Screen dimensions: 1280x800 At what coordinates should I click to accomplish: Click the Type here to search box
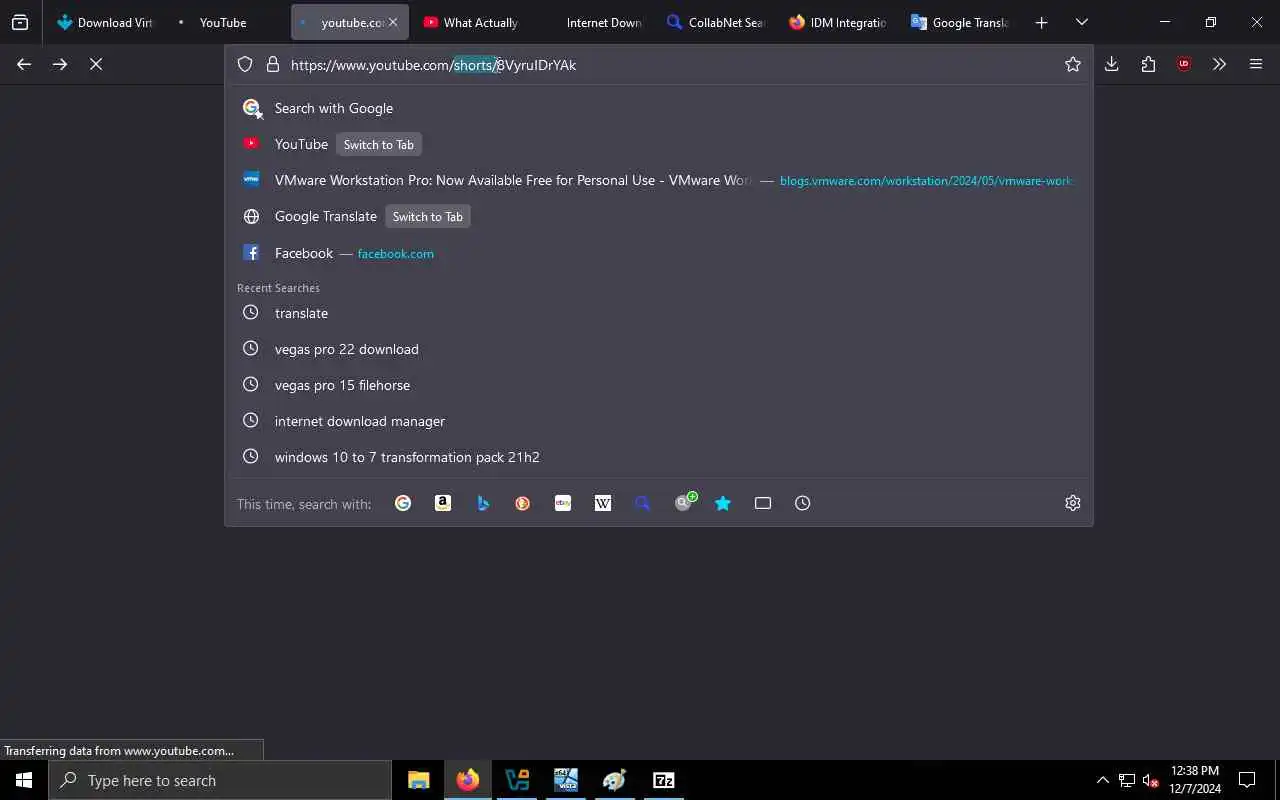click(220, 780)
